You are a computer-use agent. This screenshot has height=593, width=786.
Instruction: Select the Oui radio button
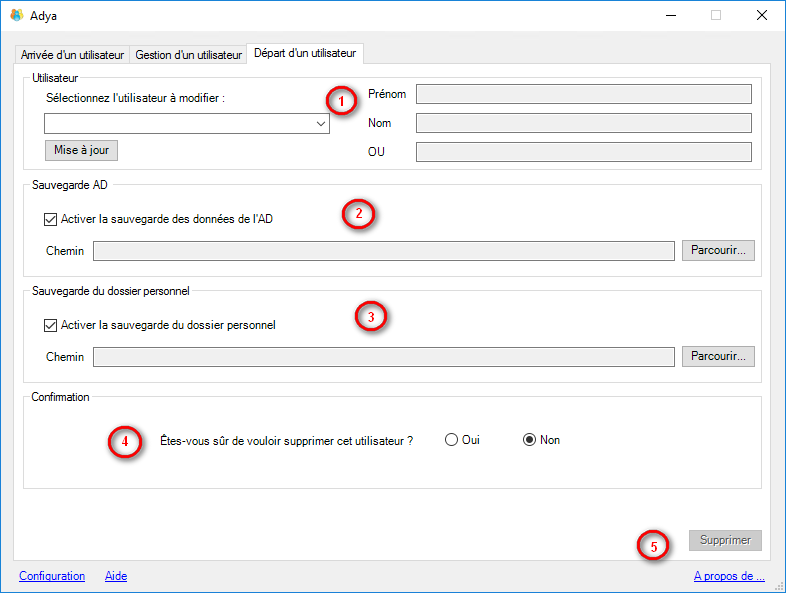[x=452, y=440]
